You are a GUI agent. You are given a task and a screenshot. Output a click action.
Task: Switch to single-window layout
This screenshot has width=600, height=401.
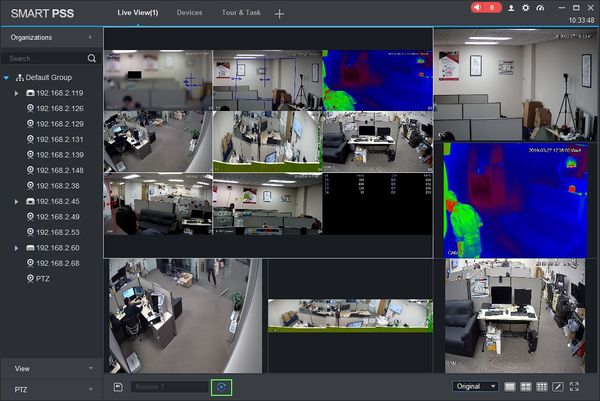pyautogui.click(x=510, y=386)
